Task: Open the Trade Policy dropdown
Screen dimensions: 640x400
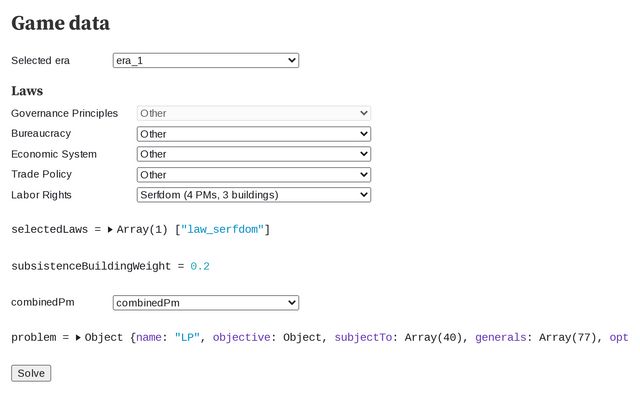Action: tap(253, 174)
